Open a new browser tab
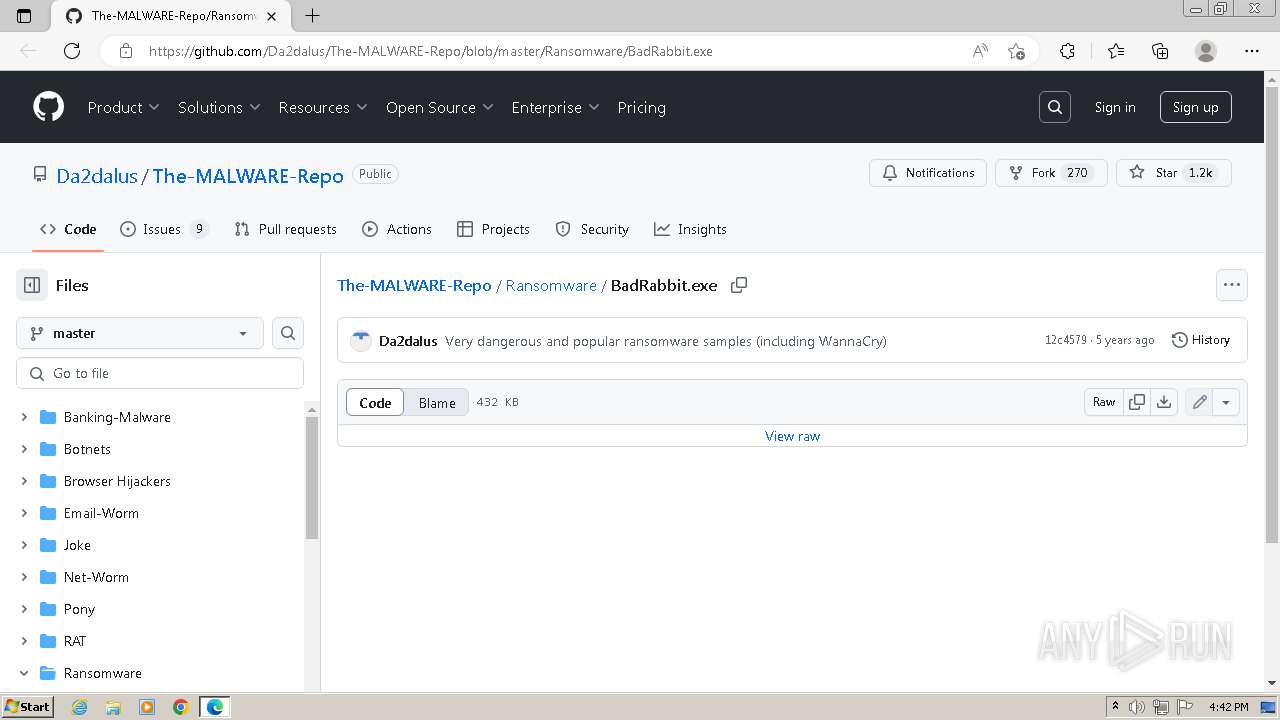 [x=313, y=16]
